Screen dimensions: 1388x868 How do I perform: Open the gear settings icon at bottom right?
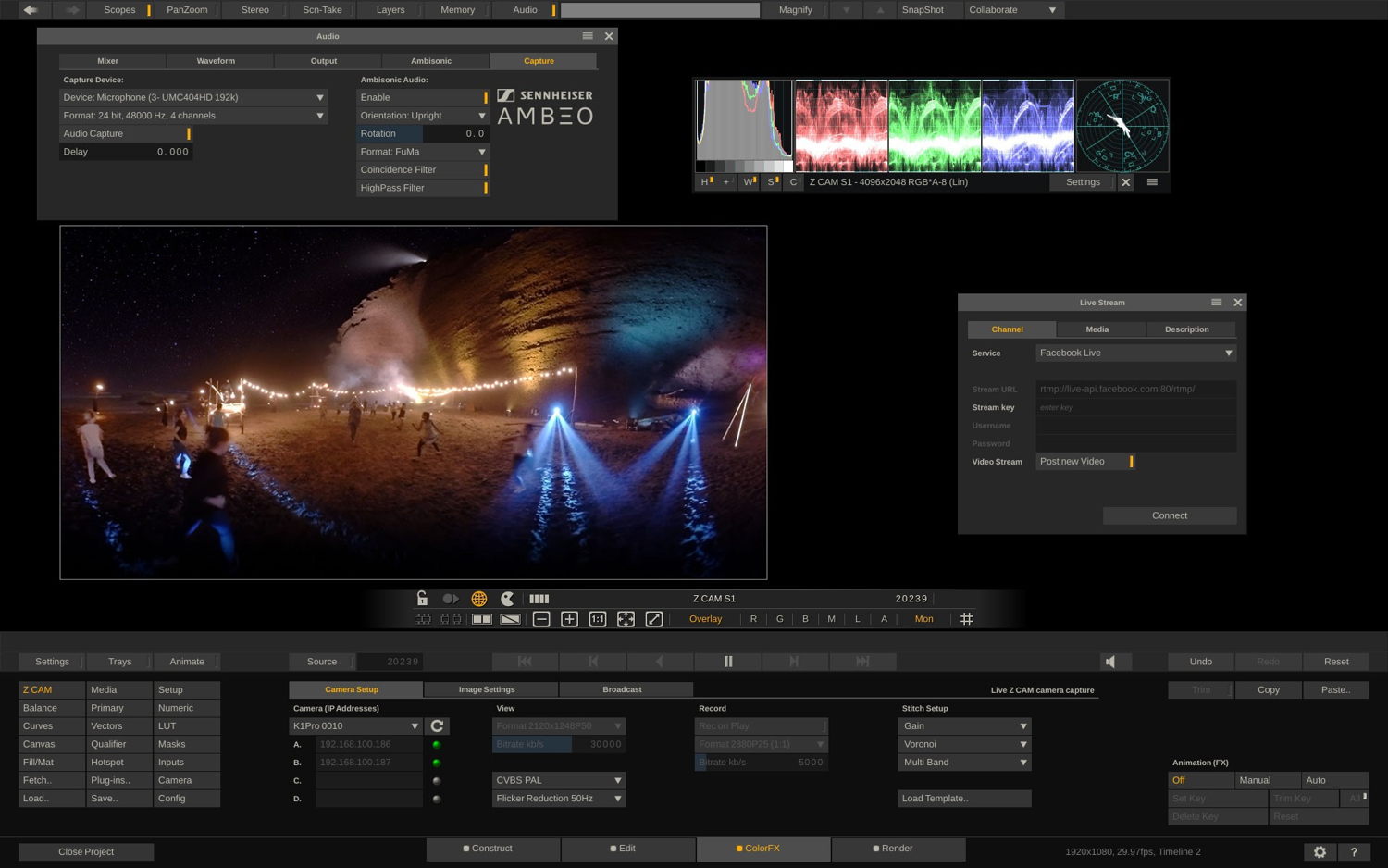pyautogui.click(x=1320, y=852)
